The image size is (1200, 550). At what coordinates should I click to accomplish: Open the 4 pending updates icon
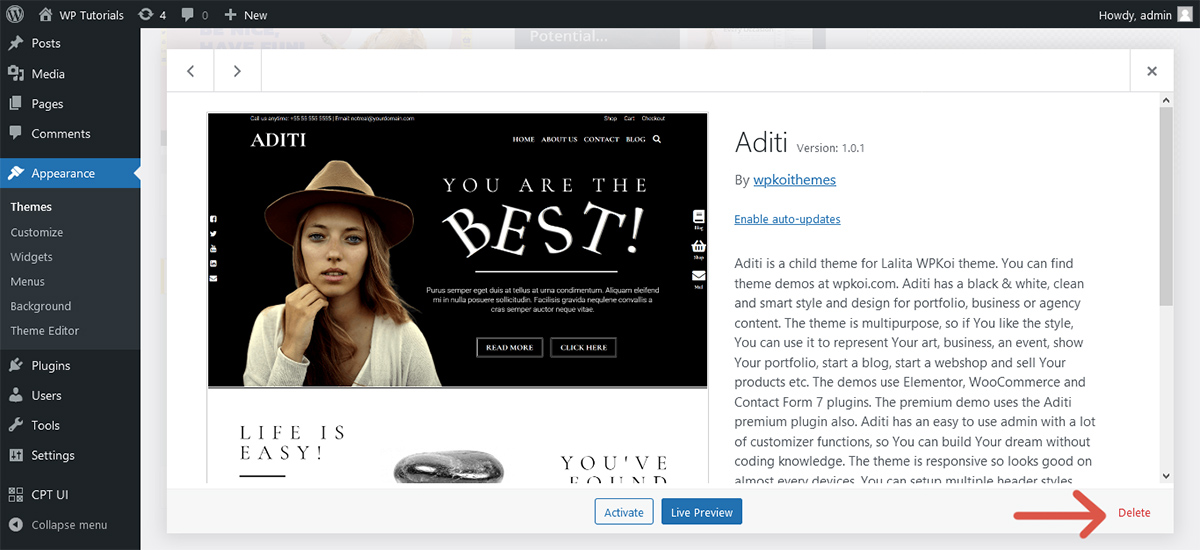(152, 15)
